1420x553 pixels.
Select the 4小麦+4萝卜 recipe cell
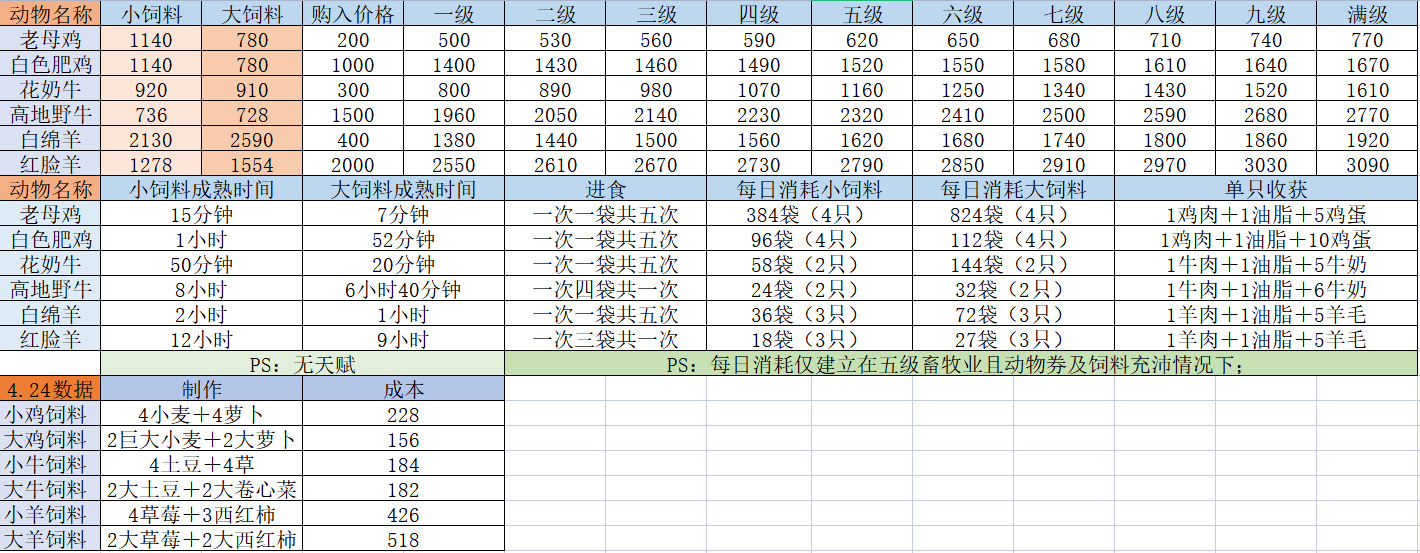[x=202, y=414]
